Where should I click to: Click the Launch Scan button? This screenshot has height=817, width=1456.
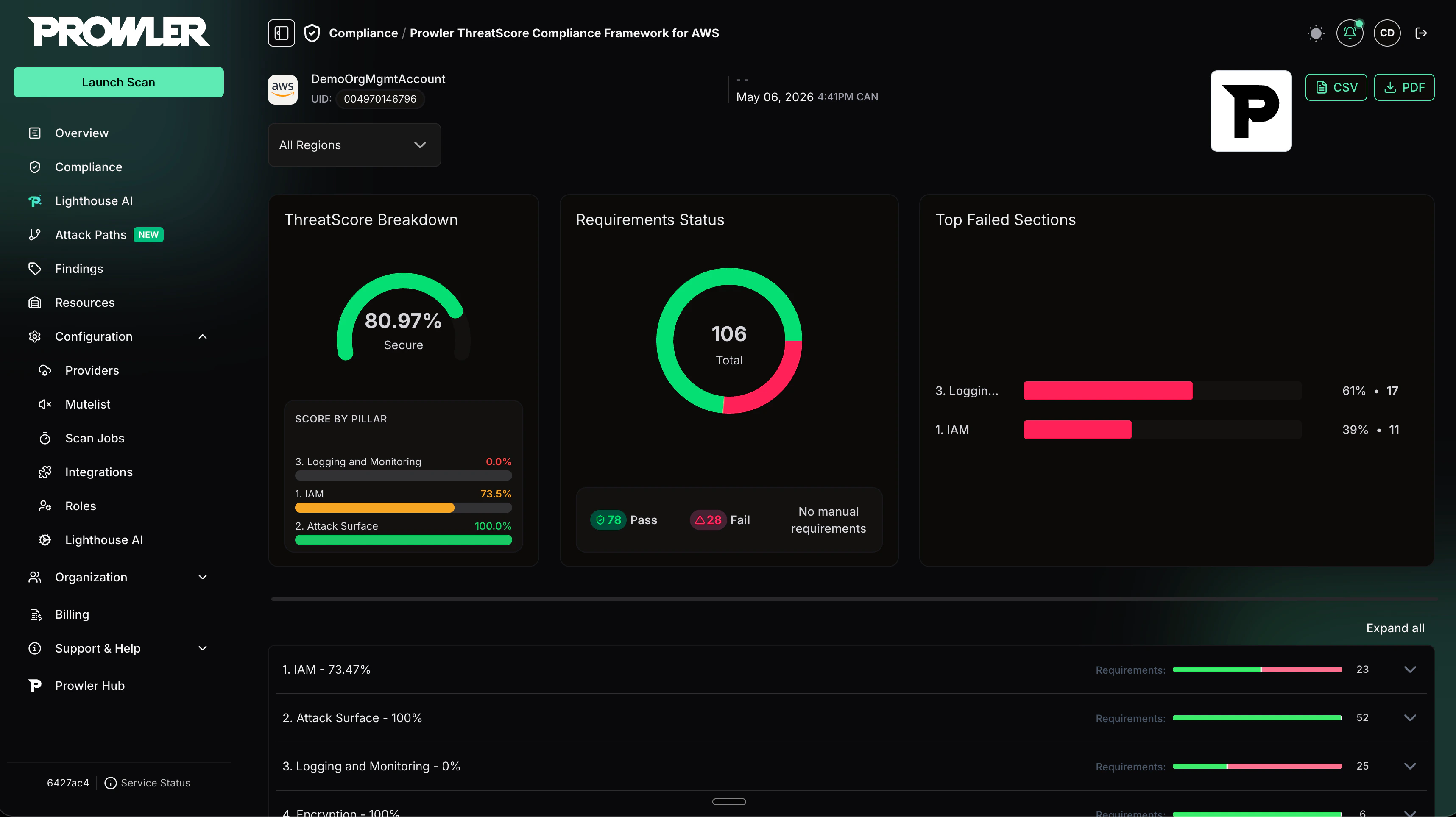[119, 82]
